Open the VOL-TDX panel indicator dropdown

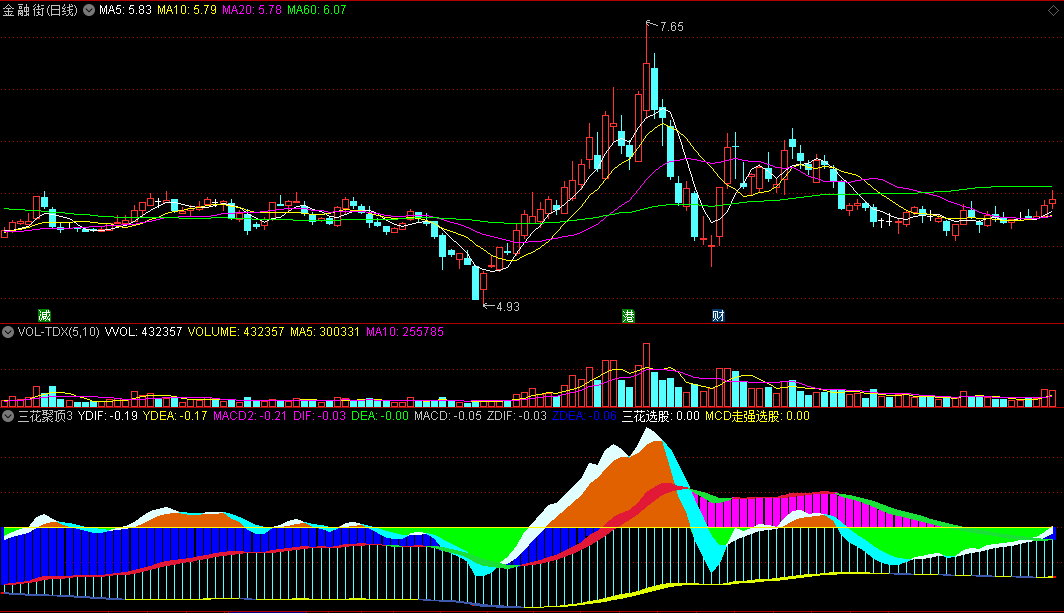tap(8, 332)
